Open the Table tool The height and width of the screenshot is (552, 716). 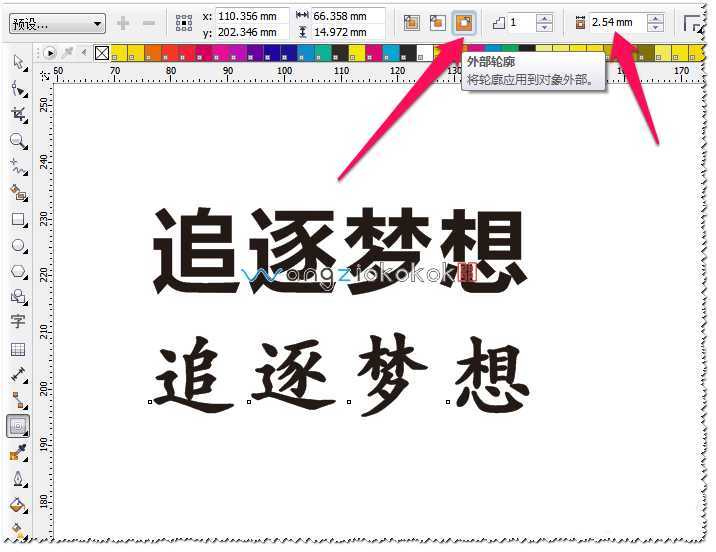tap(18, 349)
